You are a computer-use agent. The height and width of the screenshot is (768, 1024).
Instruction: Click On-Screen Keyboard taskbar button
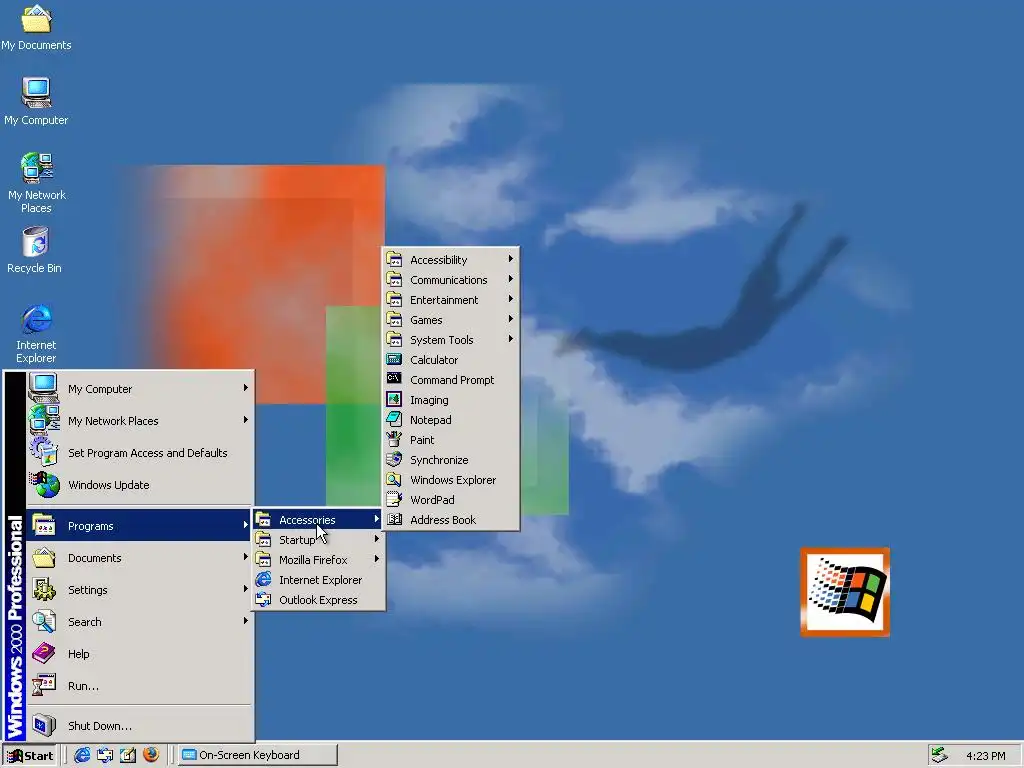(258, 755)
